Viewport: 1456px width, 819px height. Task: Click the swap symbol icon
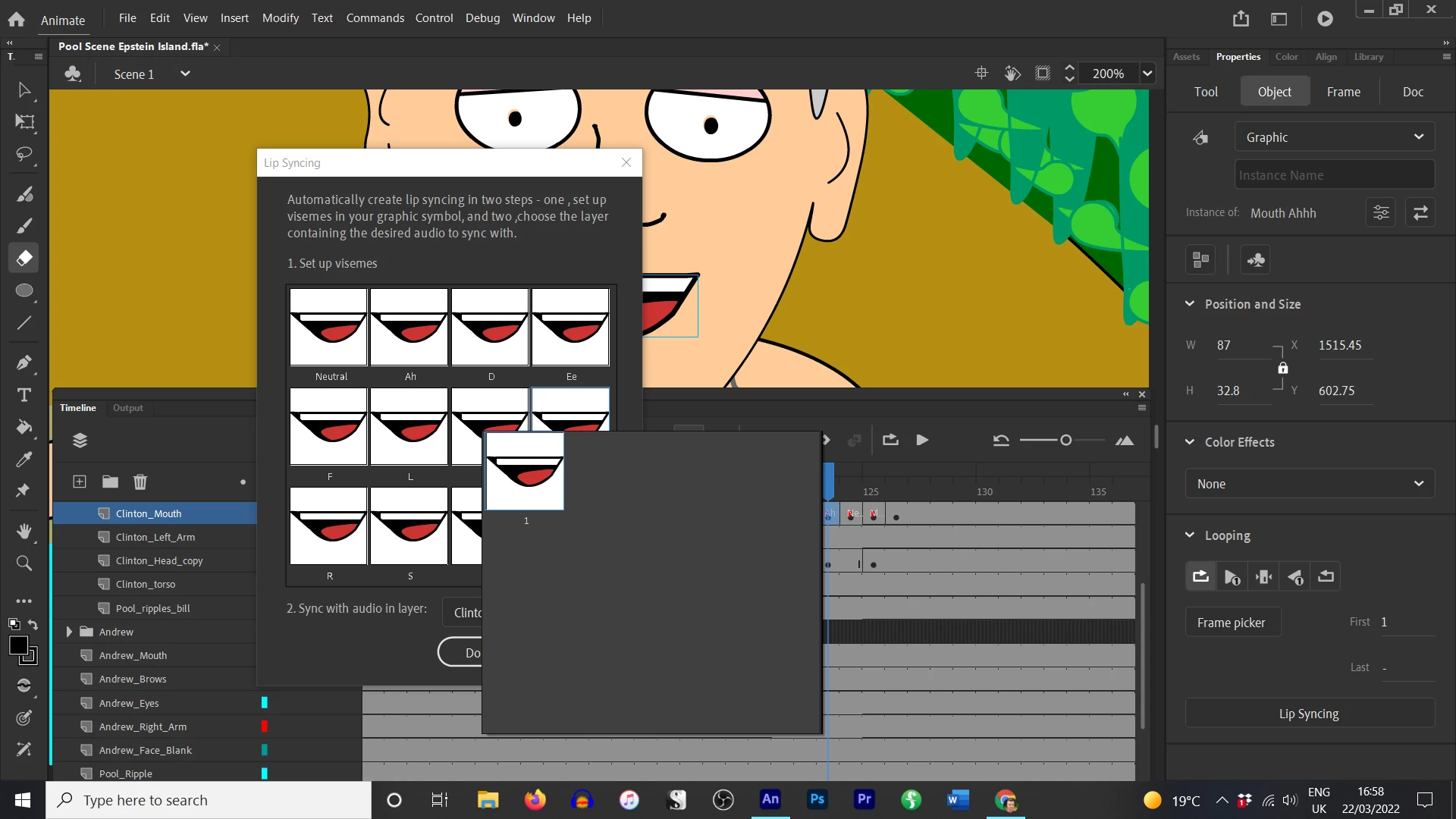(x=1420, y=213)
